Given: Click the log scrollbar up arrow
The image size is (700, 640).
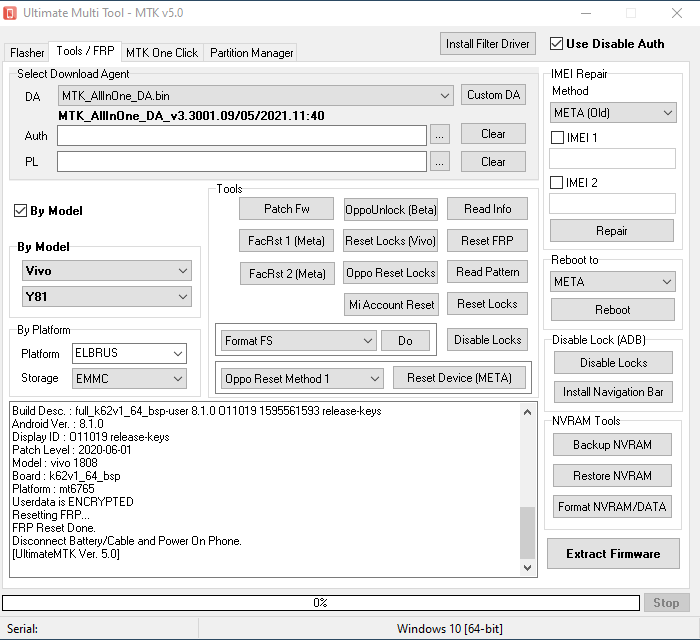Looking at the screenshot, I should (527, 412).
